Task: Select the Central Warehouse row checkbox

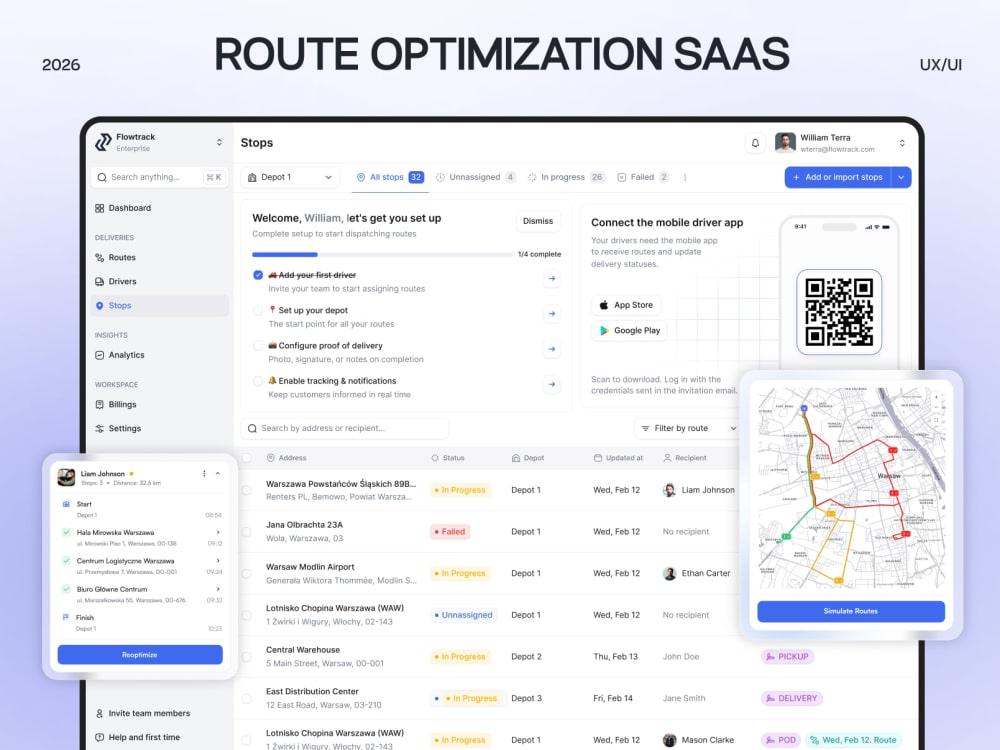Action: pos(247,657)
